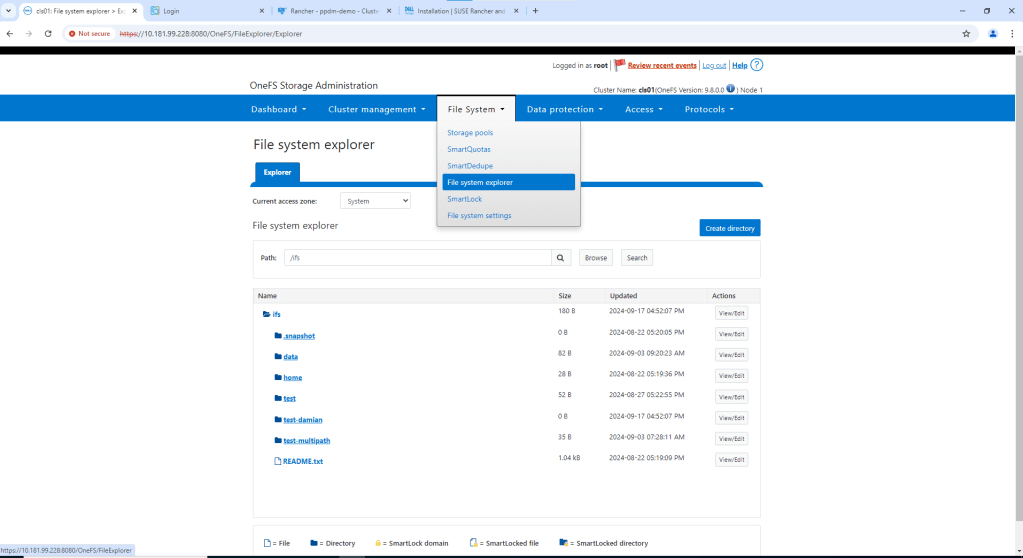Click the Help question mark icon
Viewport: 1023px width, 558px height.
click(757, 65)
